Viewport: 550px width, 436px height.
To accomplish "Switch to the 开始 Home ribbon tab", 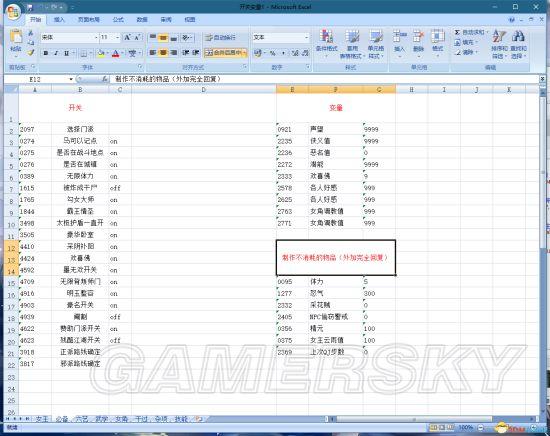I will (x=35, y=20).
